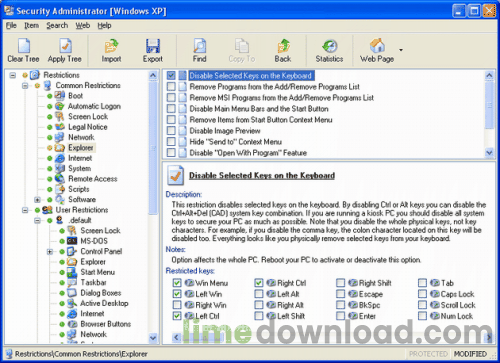Click the Import toolbar icon
500x363 pixels.
click(x=111, y=46)
